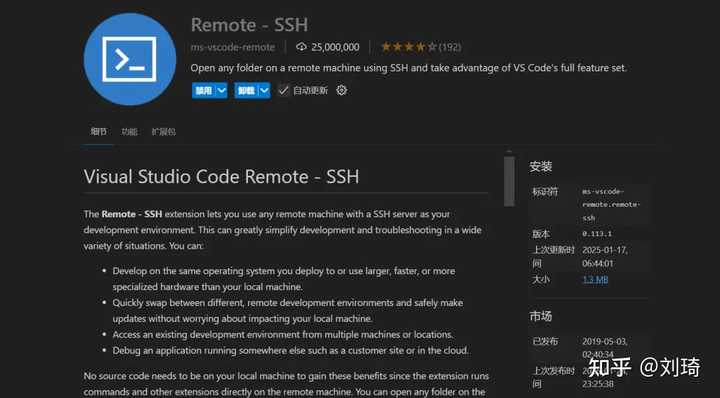Click the 已发布 published label
The height and width of the screenshot is (398, 720).
(545, 342)
